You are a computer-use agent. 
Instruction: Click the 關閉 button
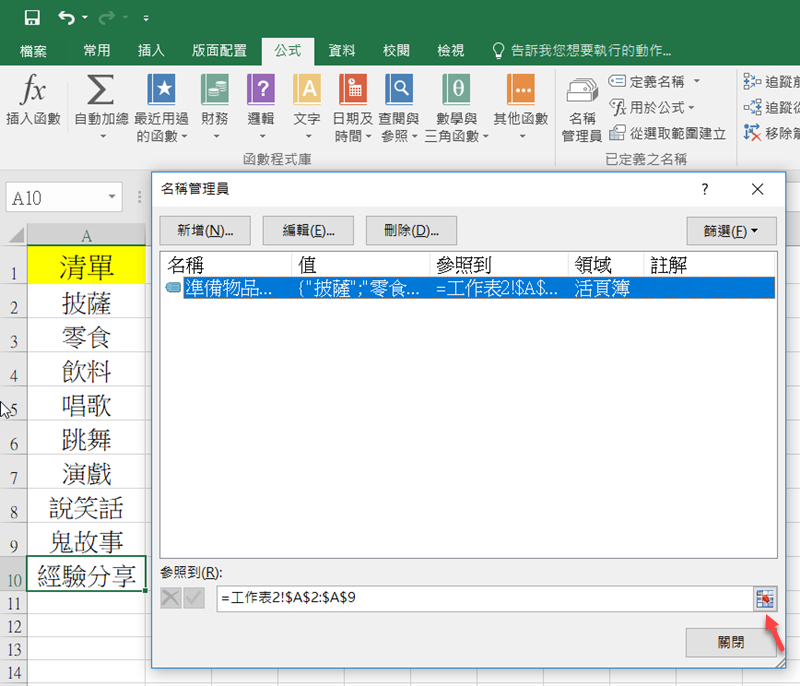(x=731, y=642)
